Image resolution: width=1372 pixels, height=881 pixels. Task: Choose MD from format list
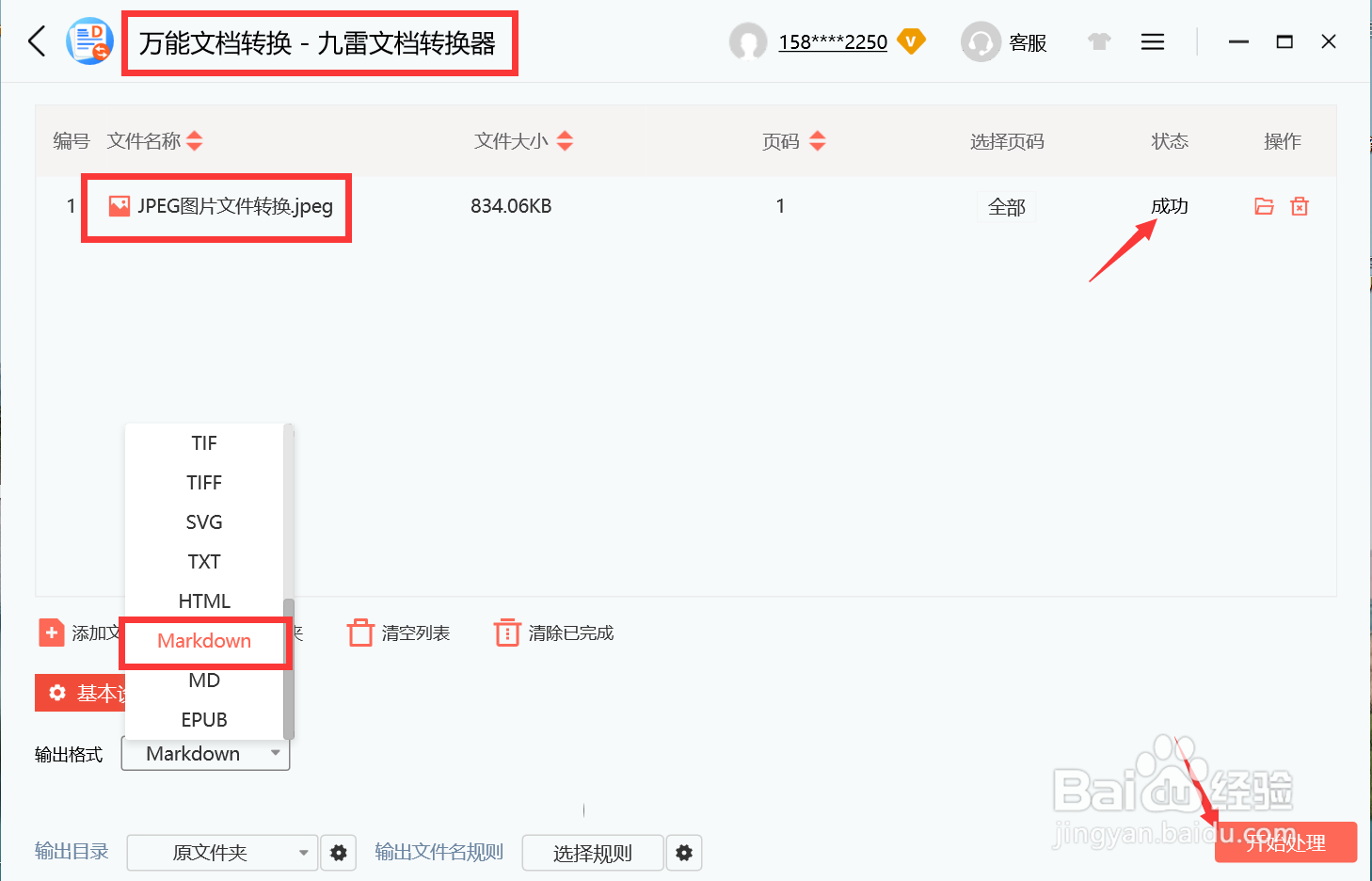[x=204, y=681]
